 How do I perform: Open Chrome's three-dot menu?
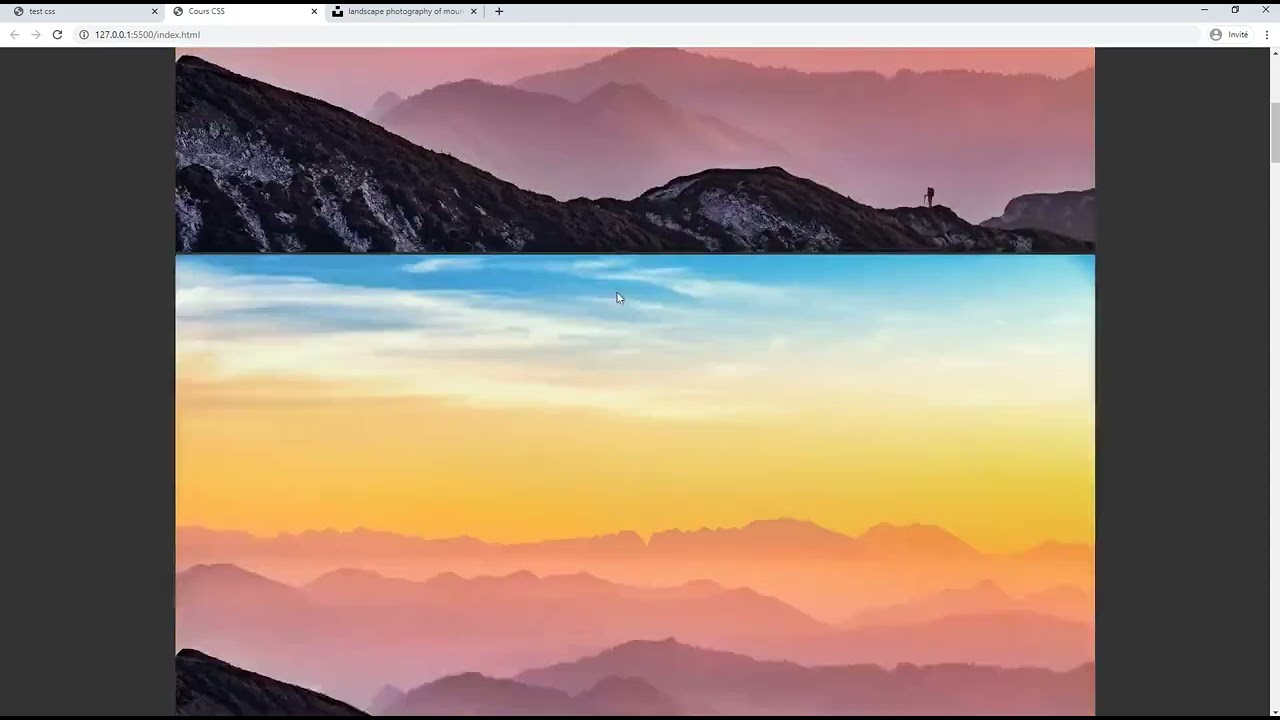(1267, 34)
